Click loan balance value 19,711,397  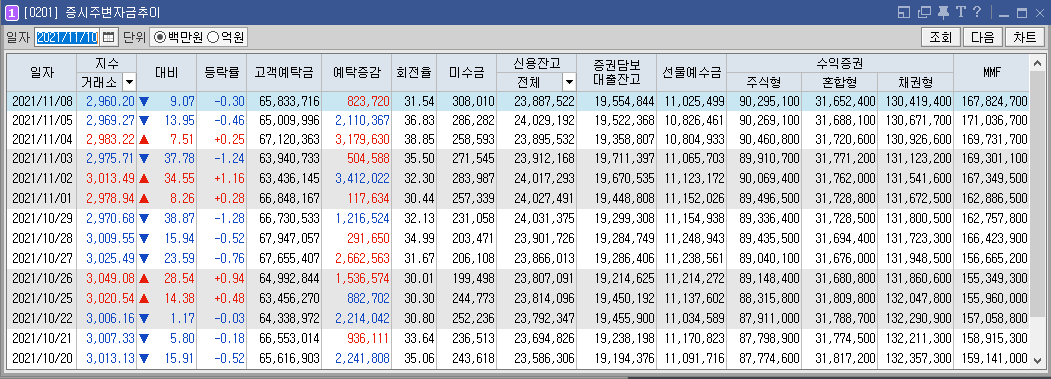(x=625, y=160)
